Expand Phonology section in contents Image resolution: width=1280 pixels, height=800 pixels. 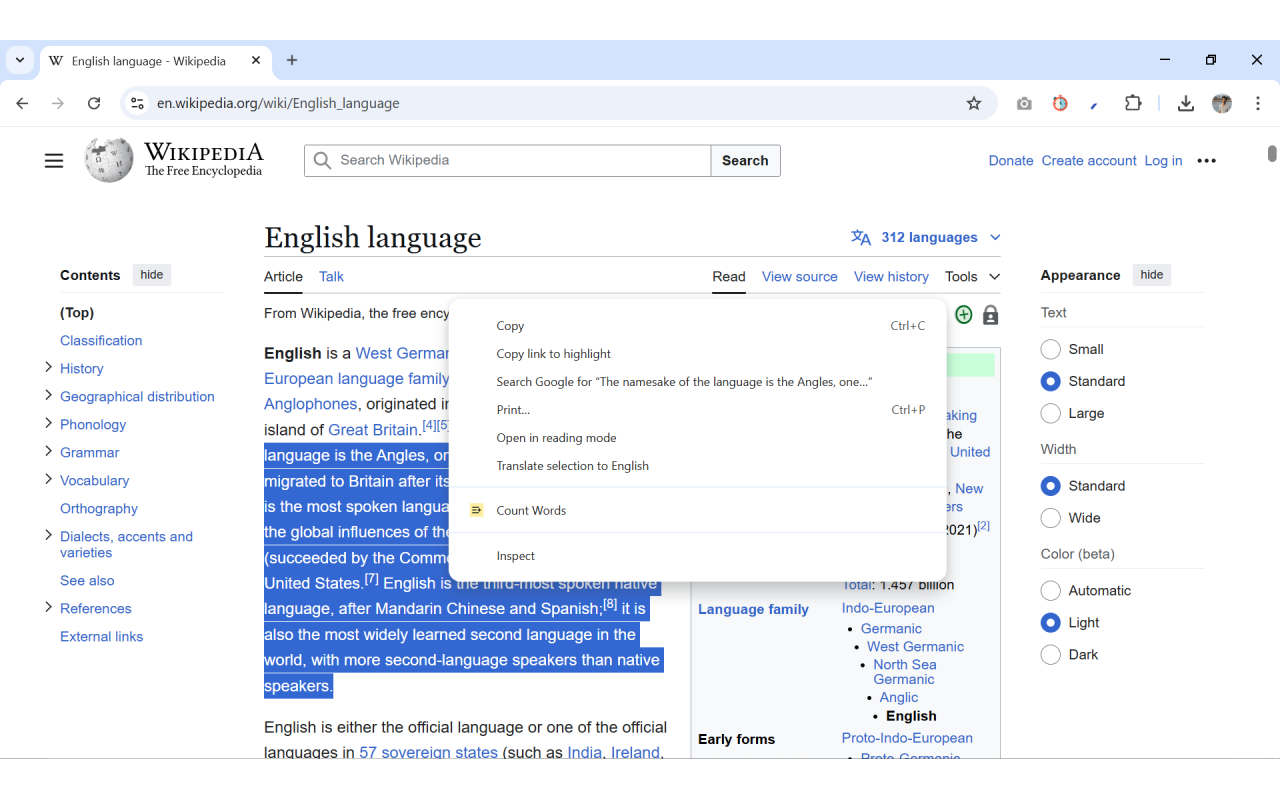48,423
